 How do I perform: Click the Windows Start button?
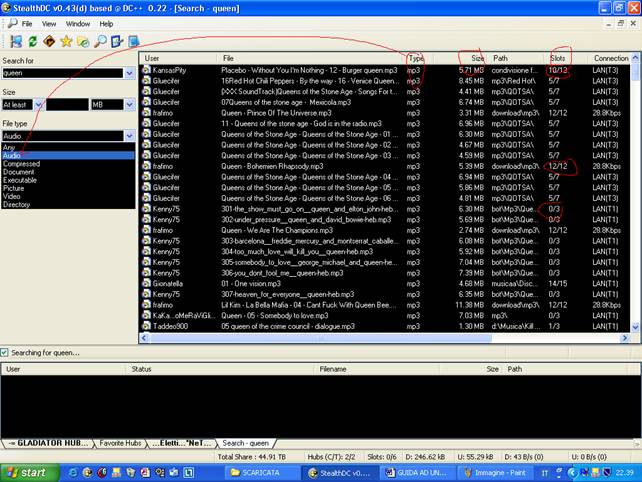[29, 473]
